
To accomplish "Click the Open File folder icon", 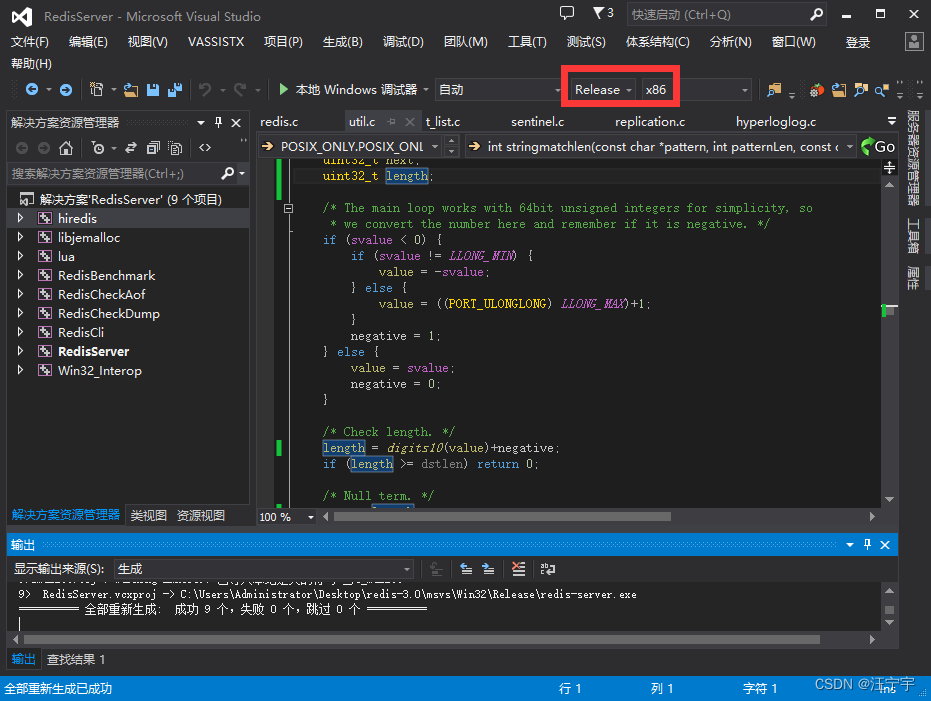I will point(131,90).
